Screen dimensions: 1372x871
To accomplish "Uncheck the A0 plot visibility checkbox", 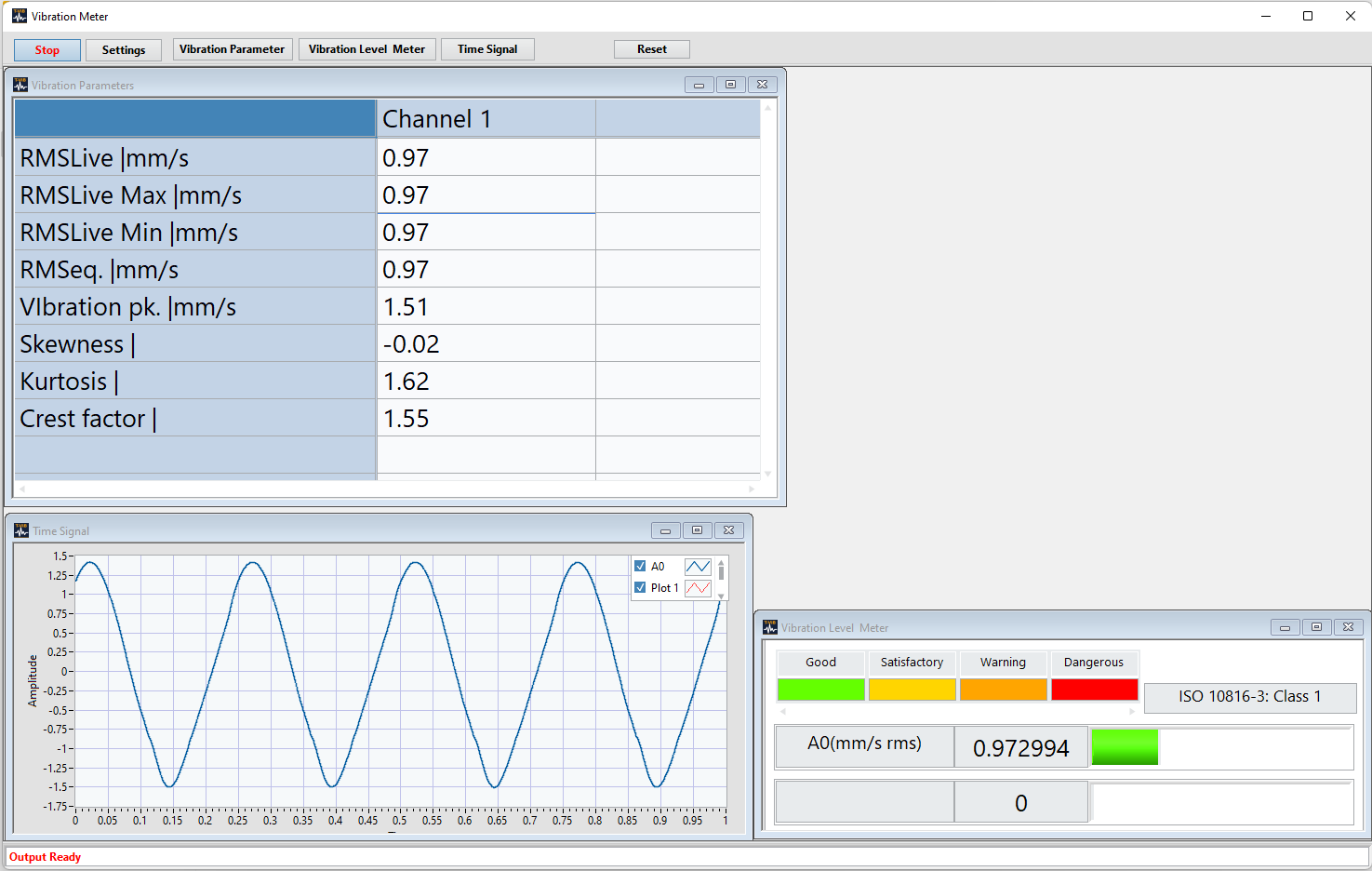I will [x=640, y=566].
